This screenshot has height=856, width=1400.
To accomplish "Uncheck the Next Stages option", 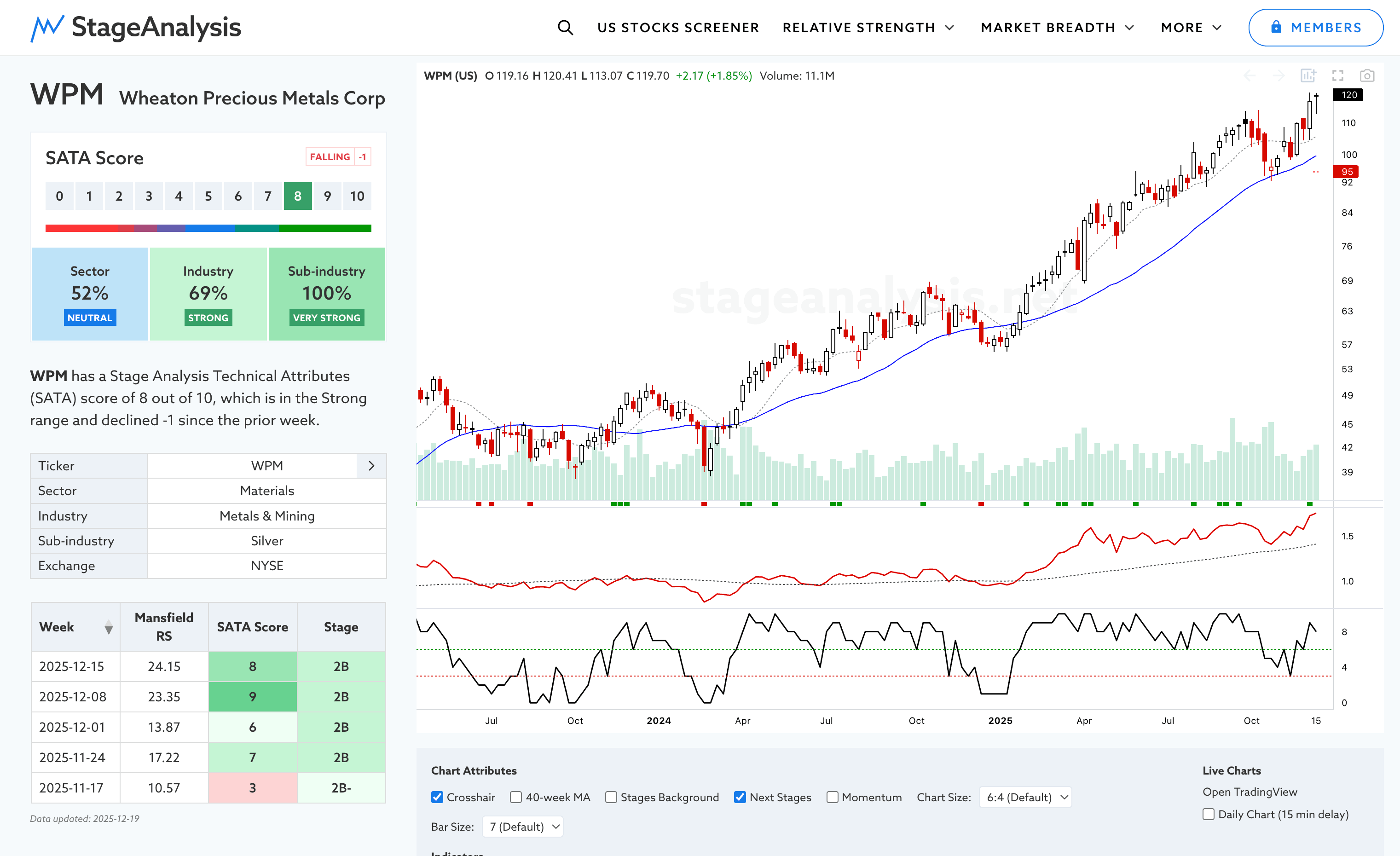I will click(739, 797).
